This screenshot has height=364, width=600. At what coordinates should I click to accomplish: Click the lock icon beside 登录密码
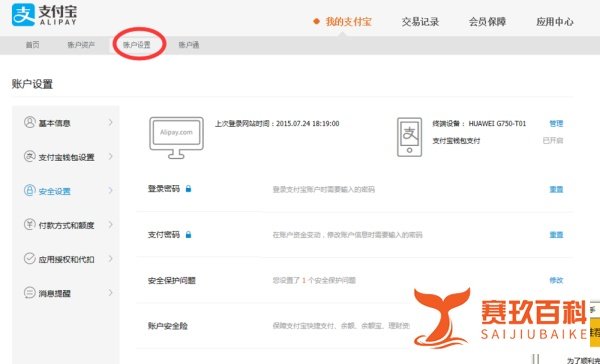tap(188, 189)
